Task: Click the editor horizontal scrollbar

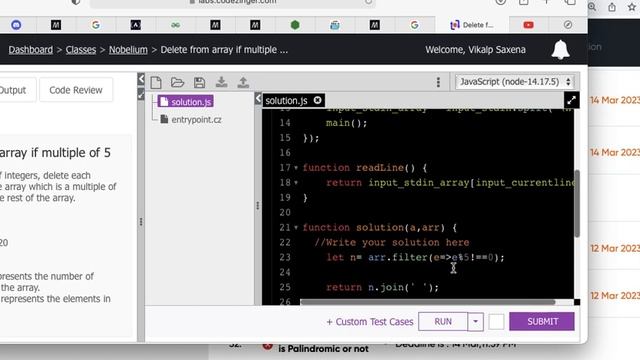Action: (427, 302)
